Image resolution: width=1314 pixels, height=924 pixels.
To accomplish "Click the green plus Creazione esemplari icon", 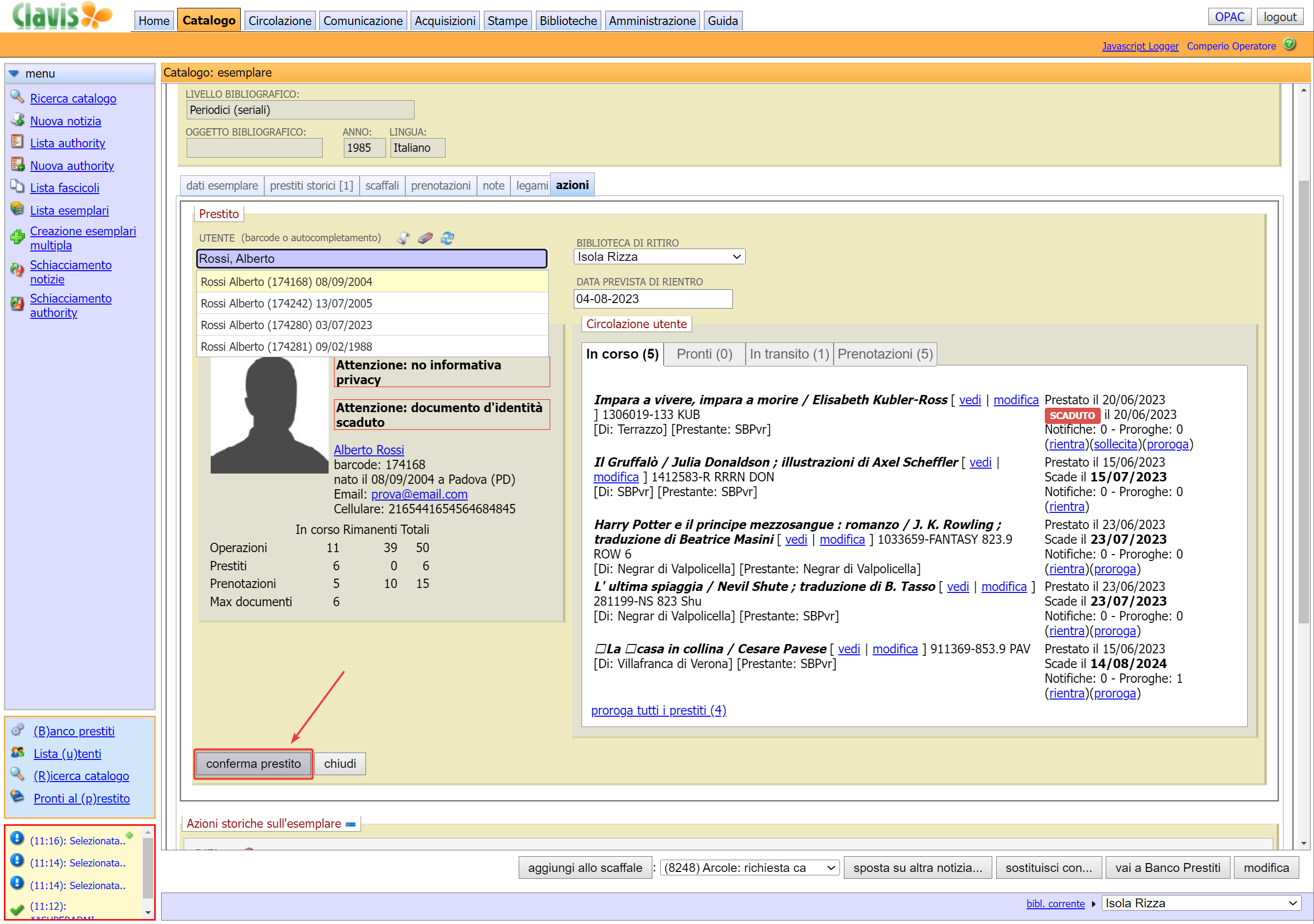I will coord(17,236).
